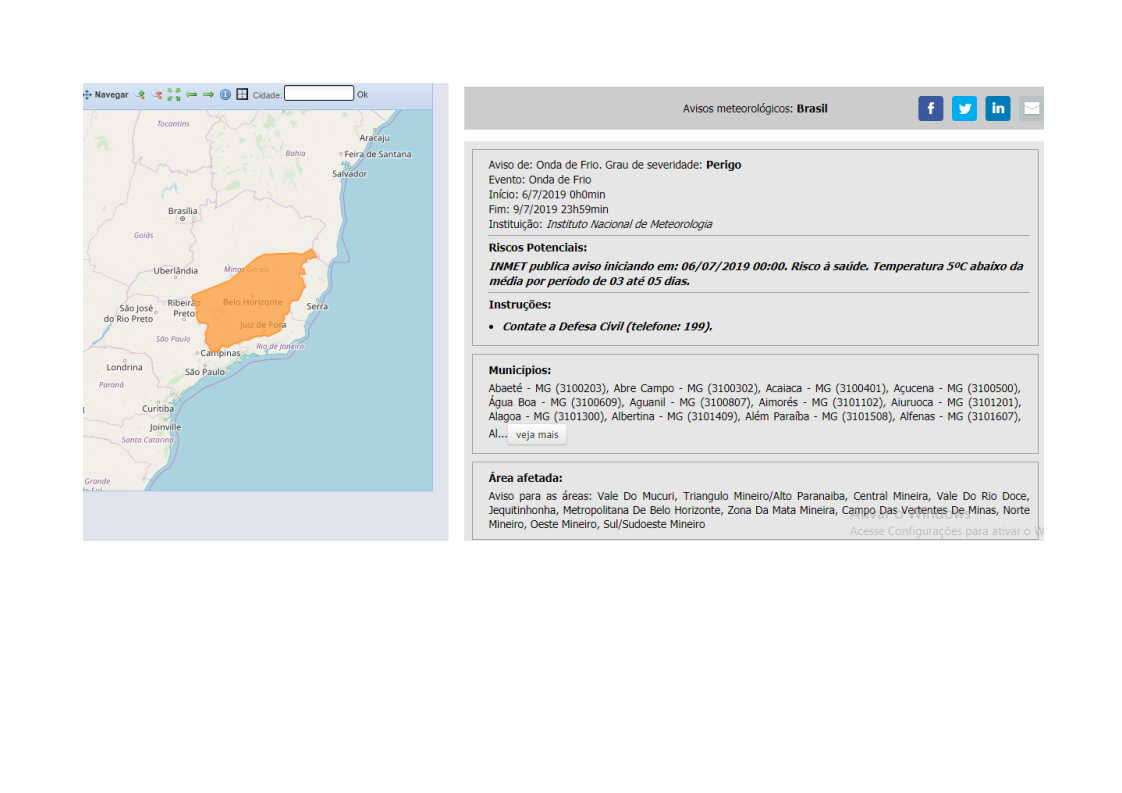Click Instituto Nacional de Meteorologia text
Viewport: 1122px width, 793px height.
[x=629, y=225]
